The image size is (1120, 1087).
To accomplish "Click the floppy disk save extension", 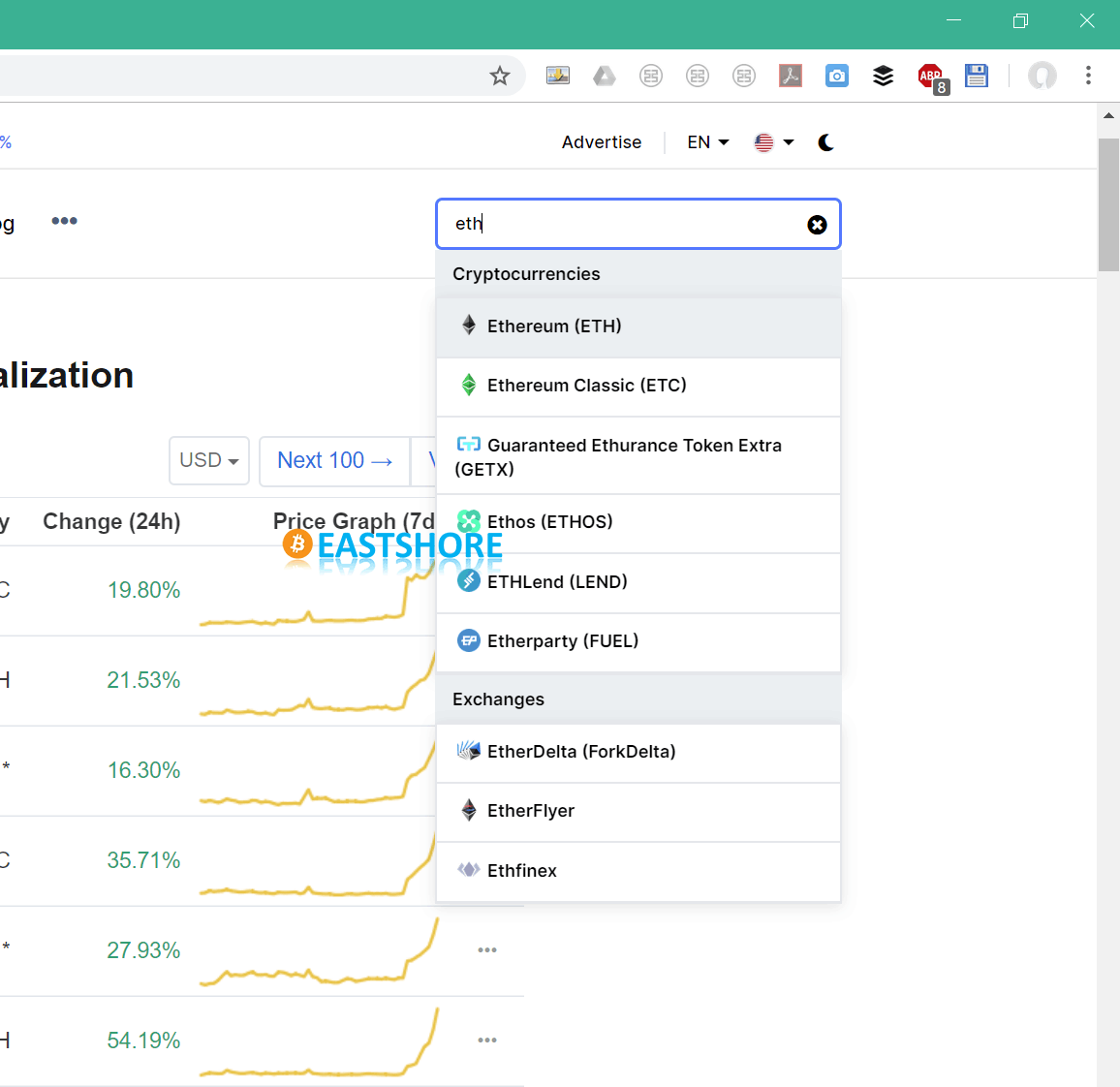I will point(976,76).
